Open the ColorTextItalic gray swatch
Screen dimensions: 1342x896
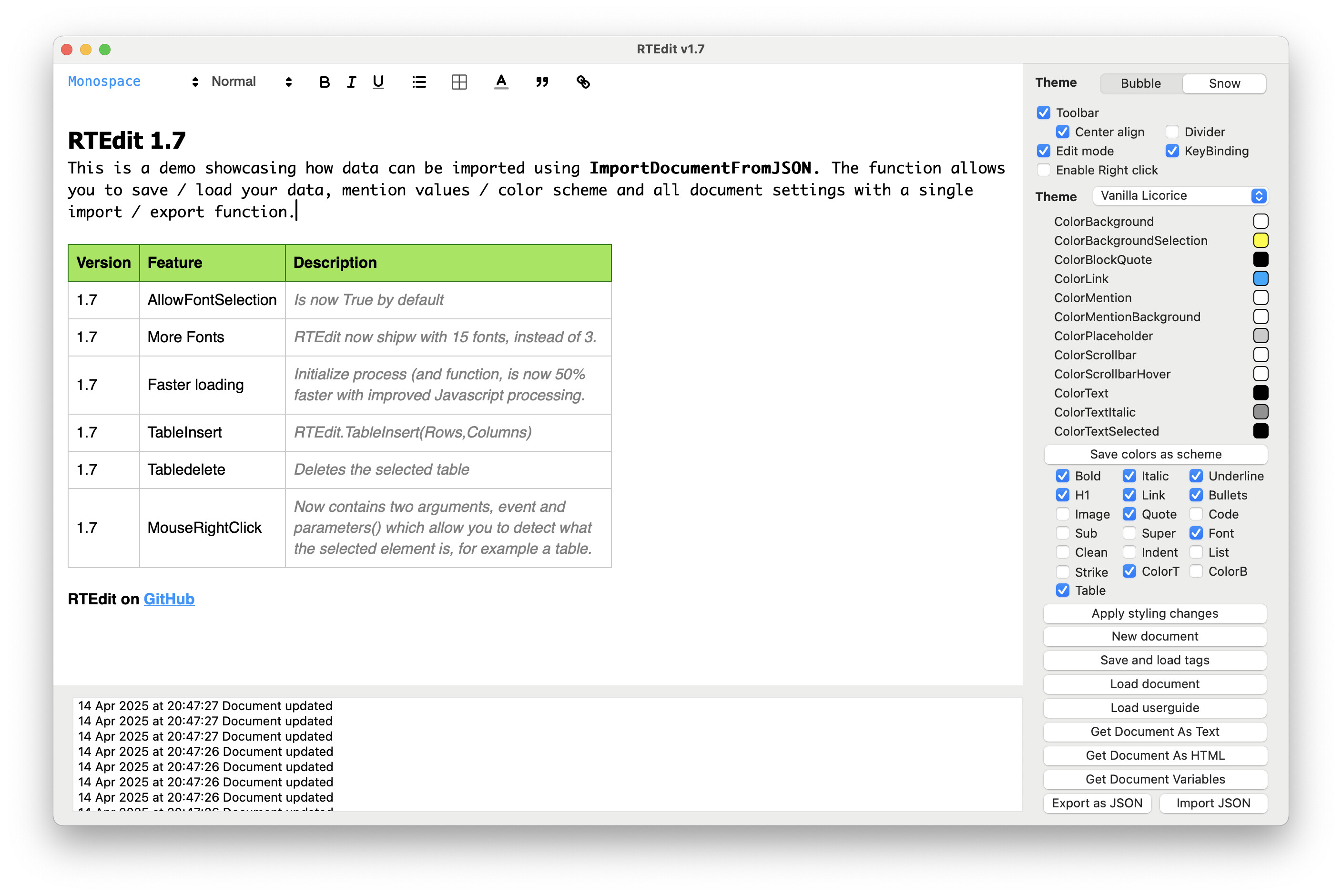pyautogui.click(x=1261, y=412)
